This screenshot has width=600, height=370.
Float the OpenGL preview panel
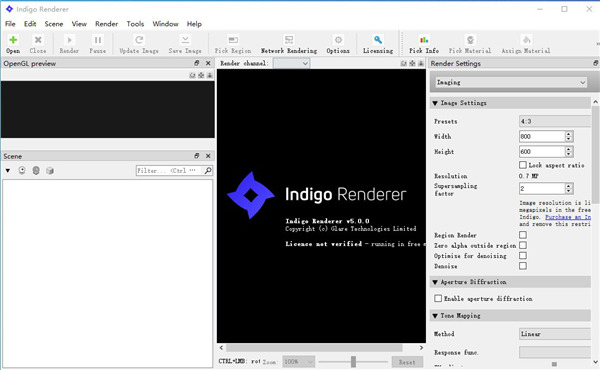(197, 63)
